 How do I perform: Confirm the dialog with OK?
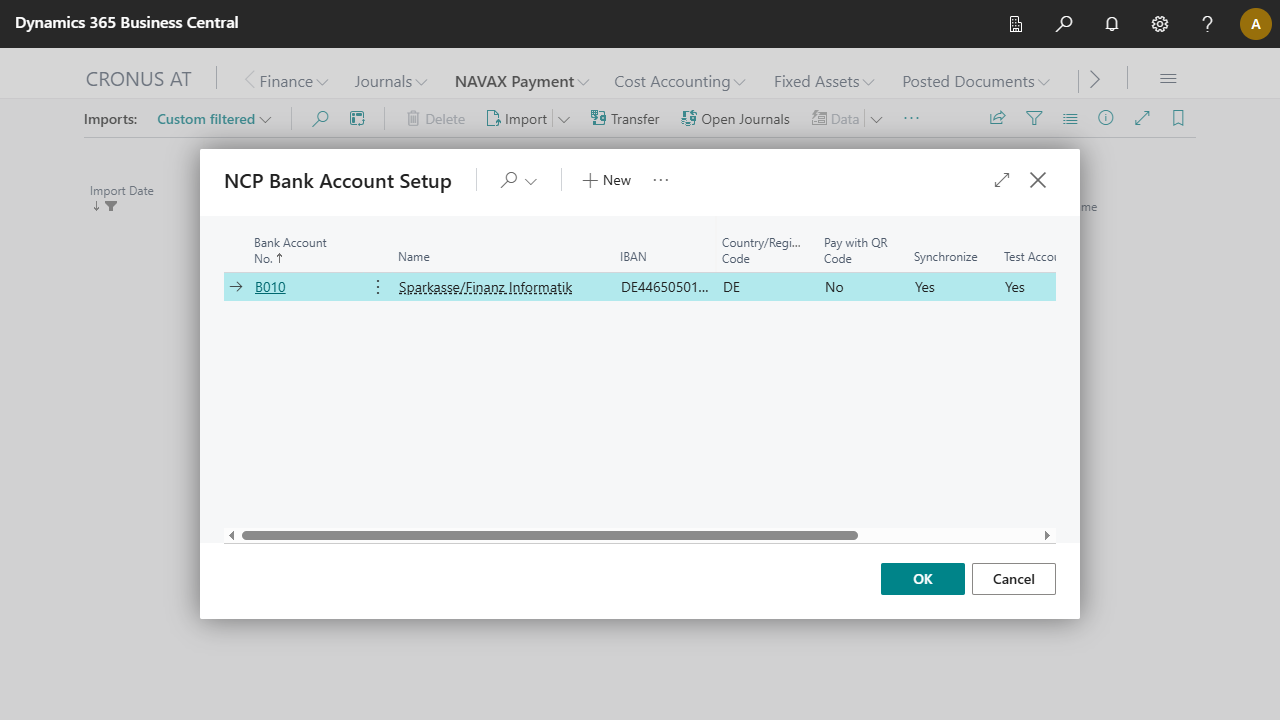click(923, 579)
